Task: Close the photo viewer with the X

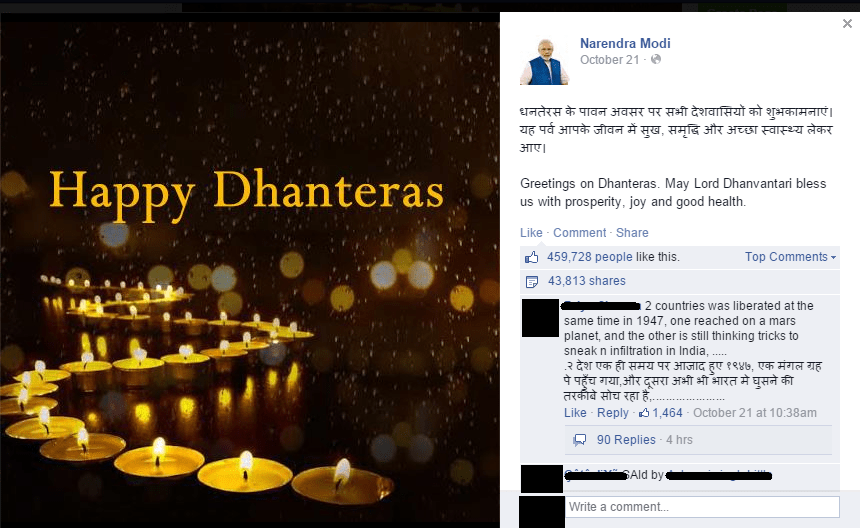Action: 847,24
